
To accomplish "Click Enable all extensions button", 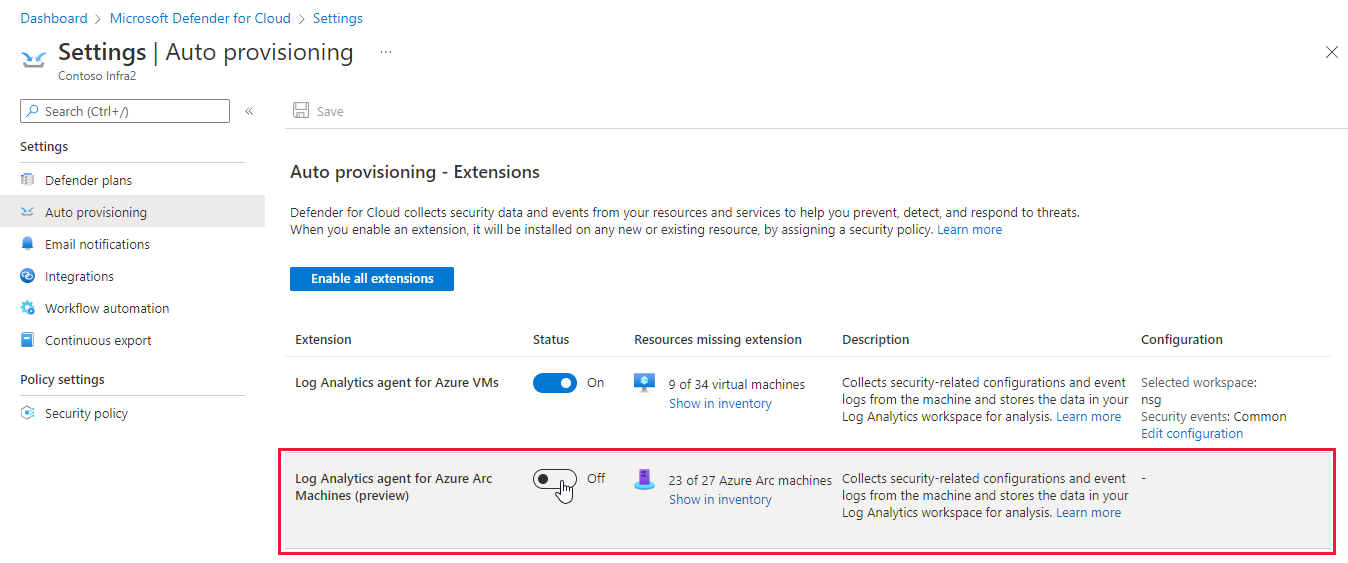I will (372, 279).
